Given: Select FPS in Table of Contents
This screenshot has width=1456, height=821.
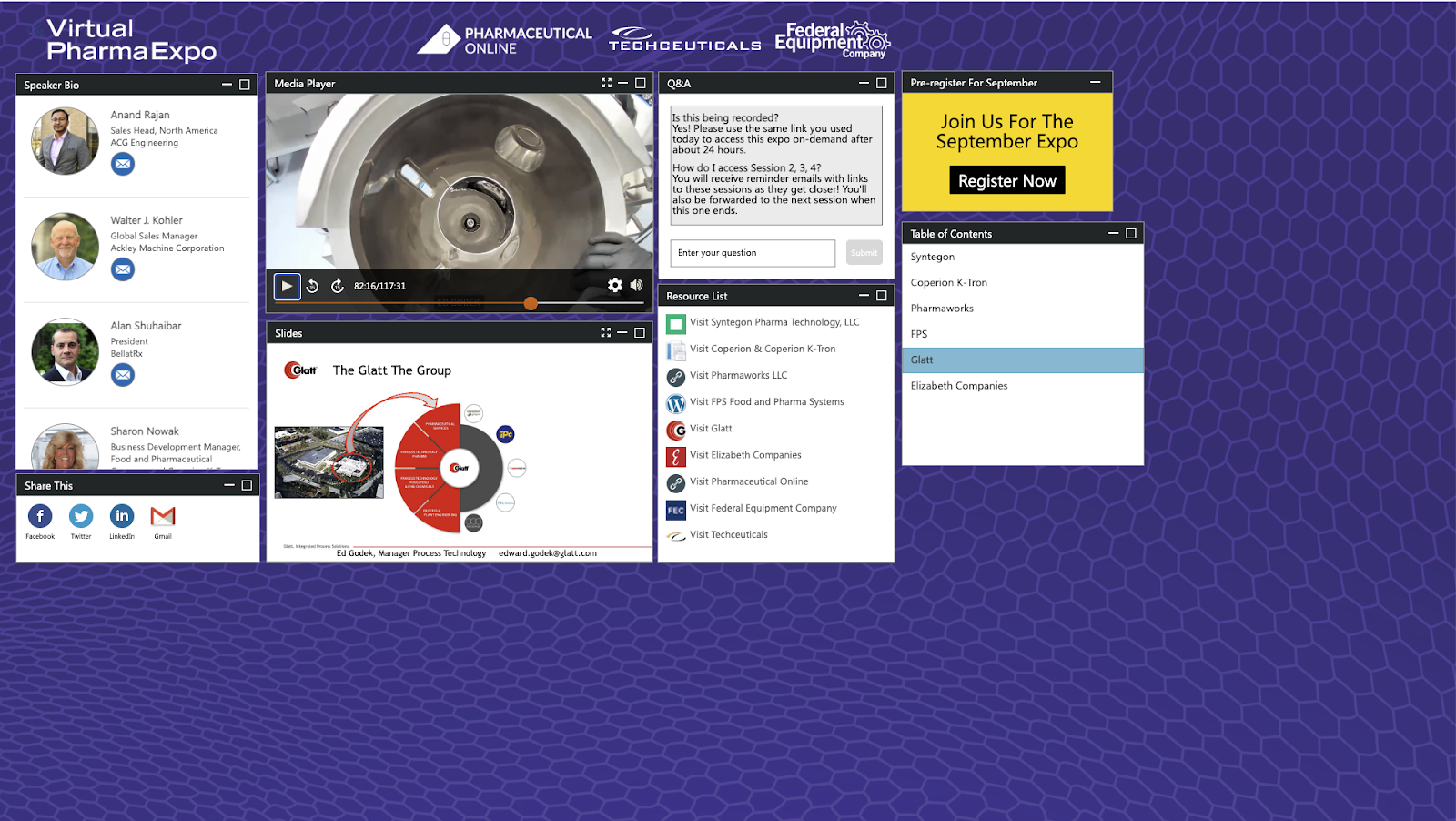Looking at the screenshot, I should click(1023, 334).
